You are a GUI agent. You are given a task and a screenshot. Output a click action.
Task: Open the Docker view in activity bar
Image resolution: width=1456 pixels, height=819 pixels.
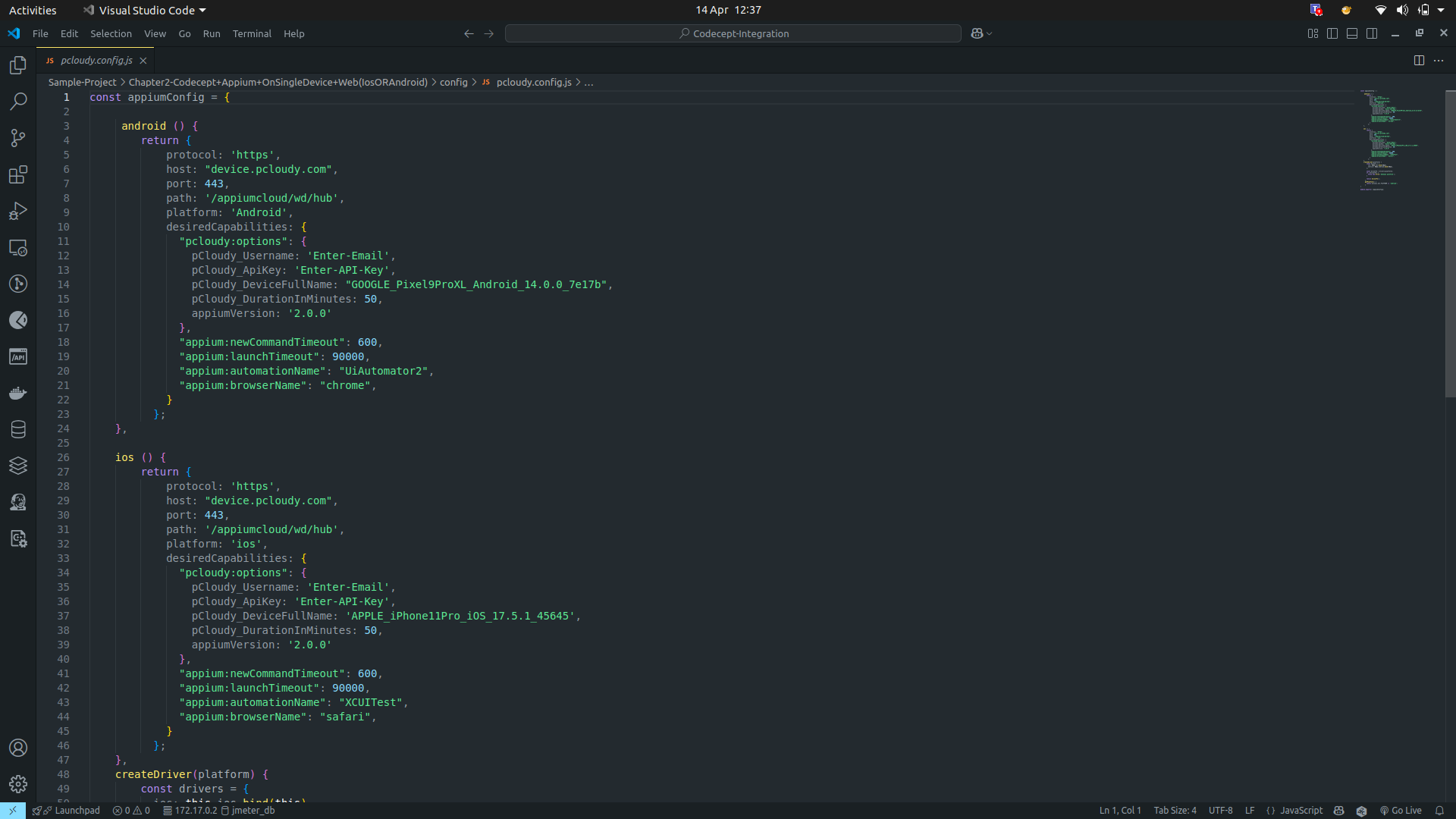pos(18,393)
